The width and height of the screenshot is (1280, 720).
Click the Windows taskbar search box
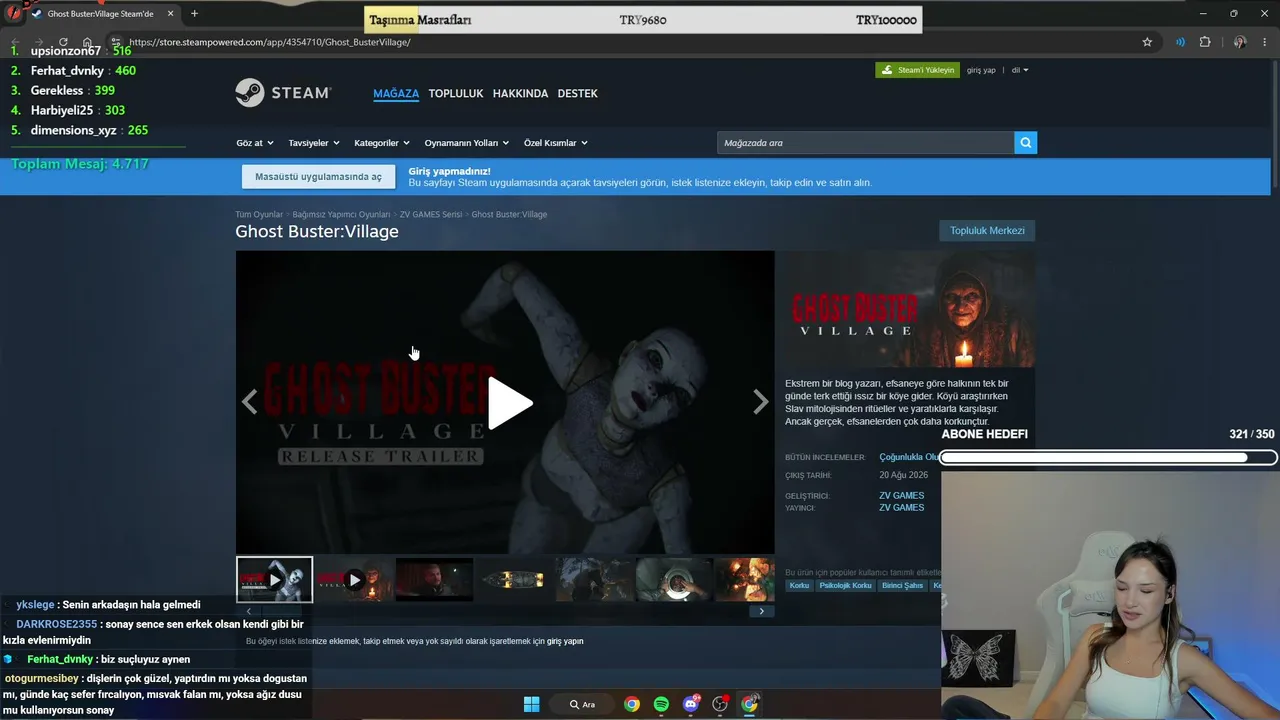(x=583, y=704)
